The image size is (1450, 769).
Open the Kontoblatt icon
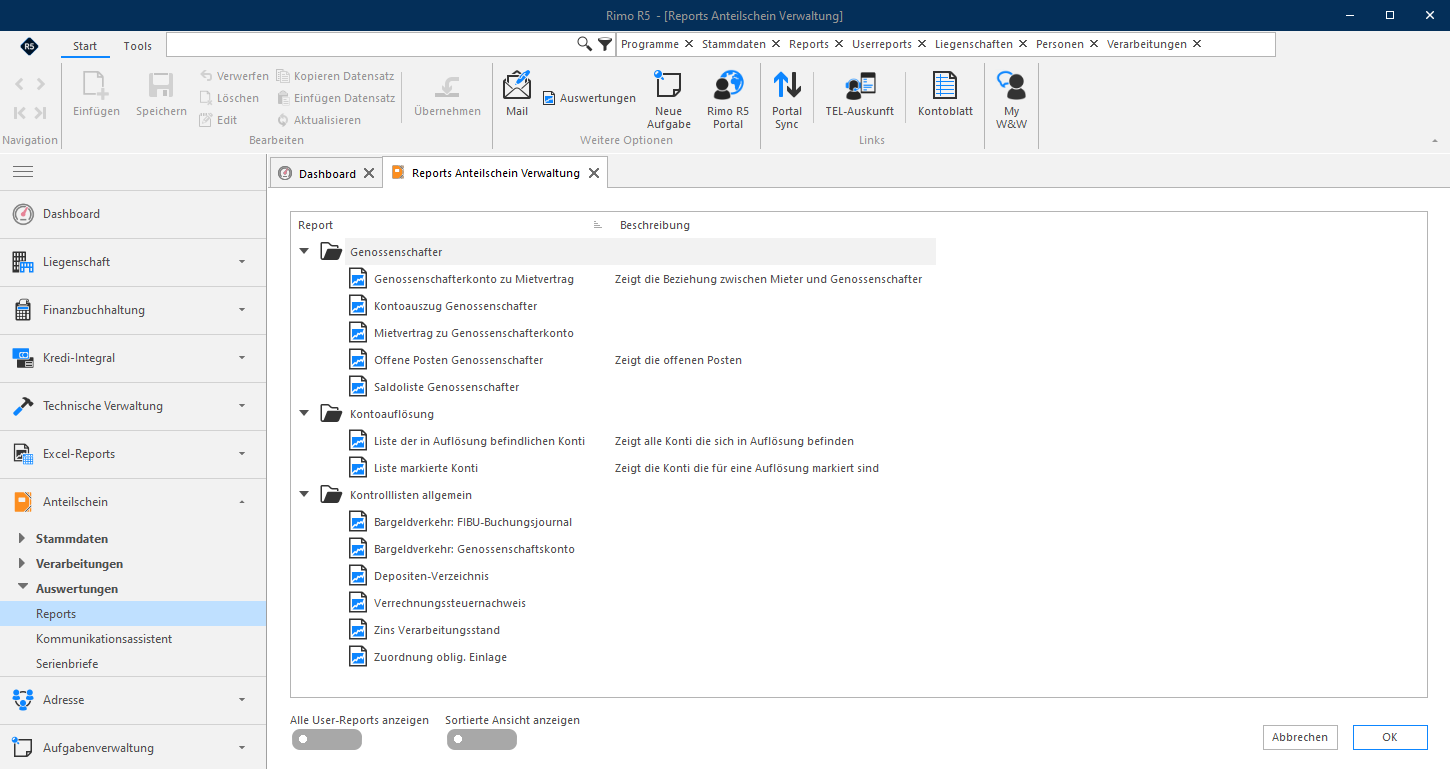coord(945,94)
